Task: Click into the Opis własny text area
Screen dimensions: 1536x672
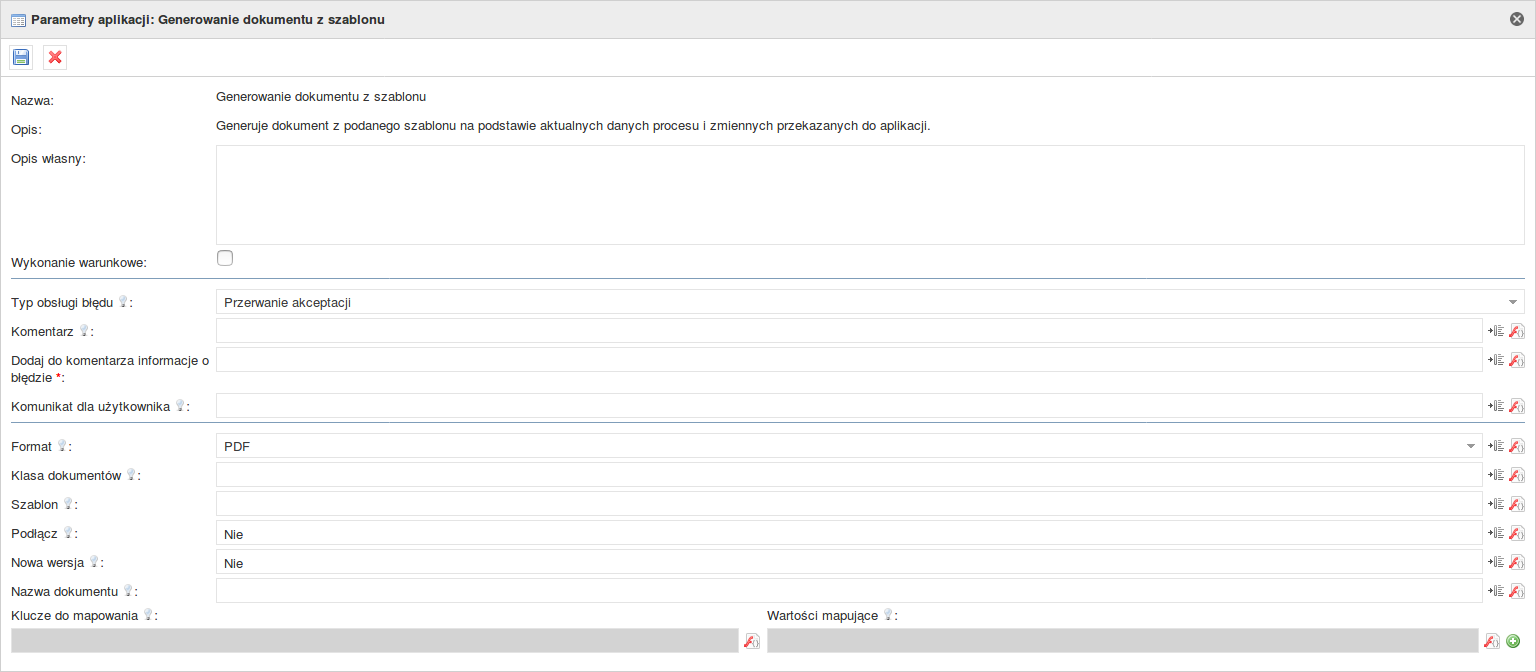Action: coord(870,195)
